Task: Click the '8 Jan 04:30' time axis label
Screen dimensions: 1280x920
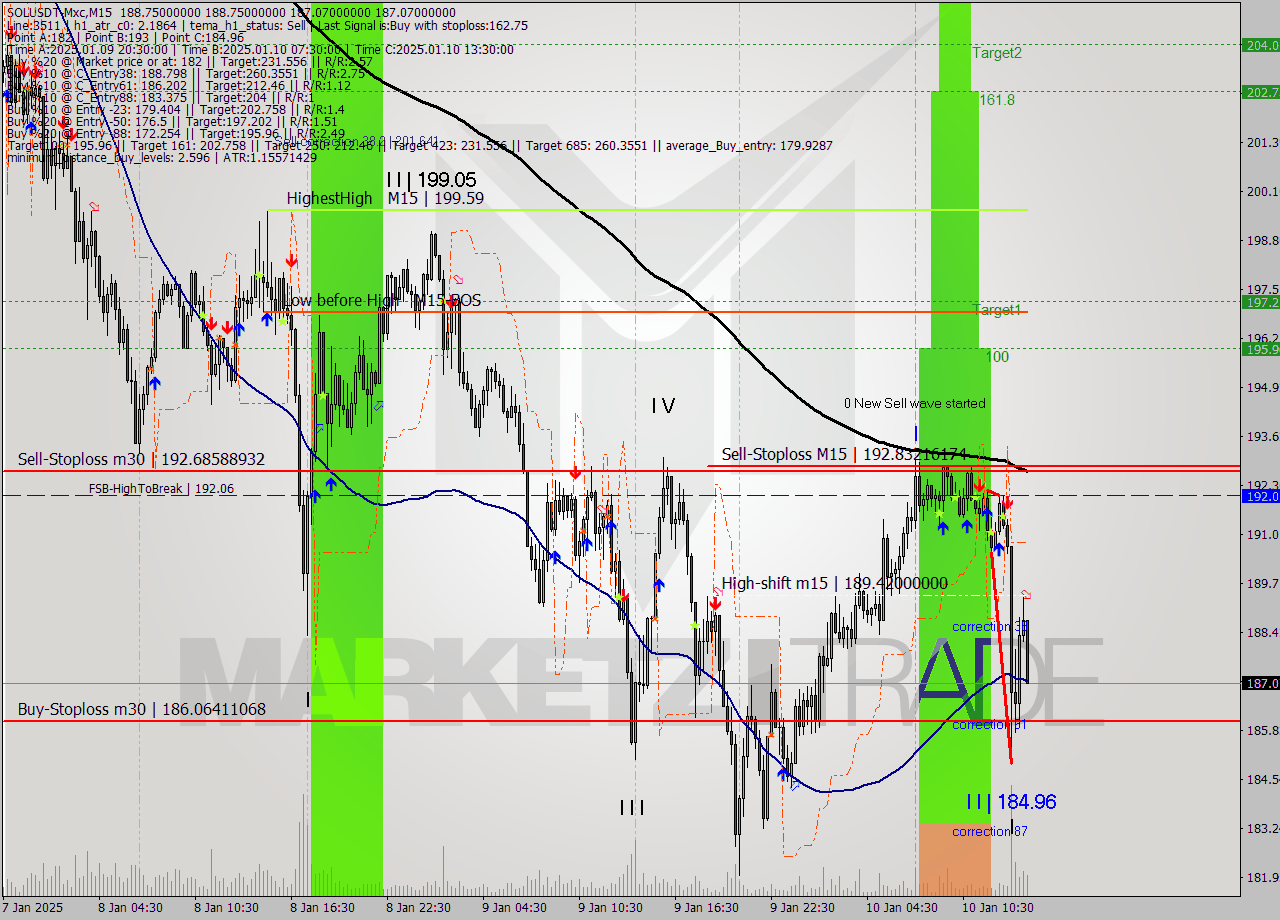Action: point(130,908)
